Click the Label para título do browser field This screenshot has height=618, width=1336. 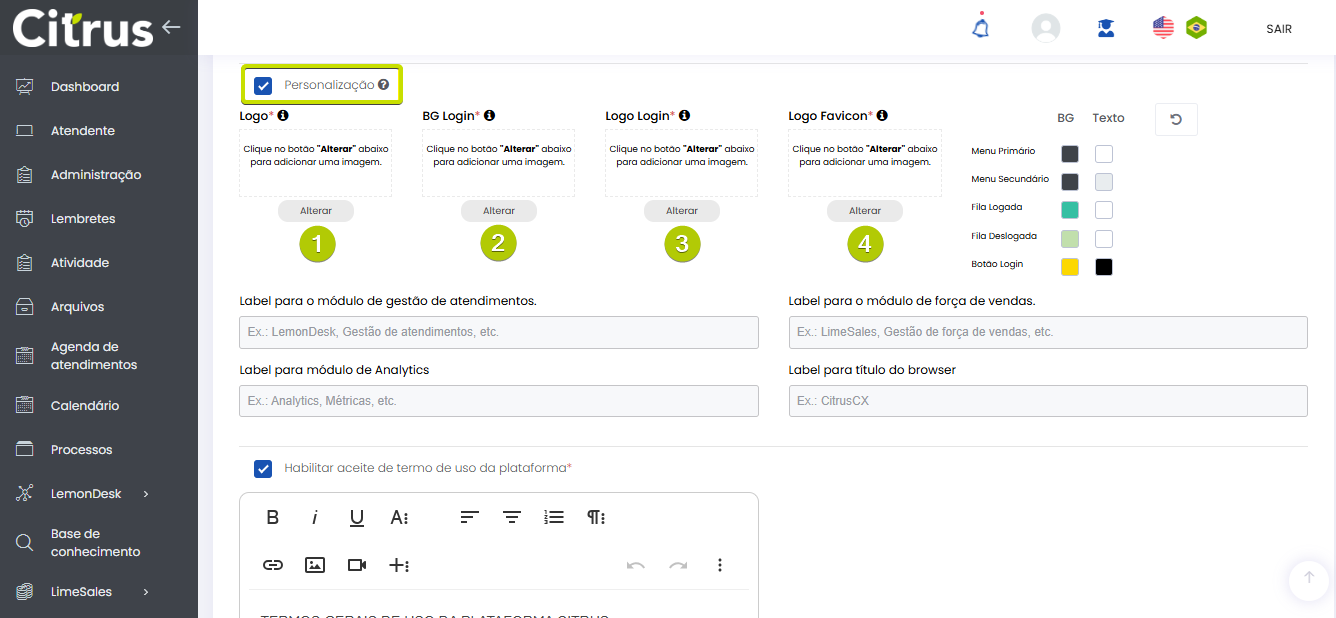[x=1047, y=401]
